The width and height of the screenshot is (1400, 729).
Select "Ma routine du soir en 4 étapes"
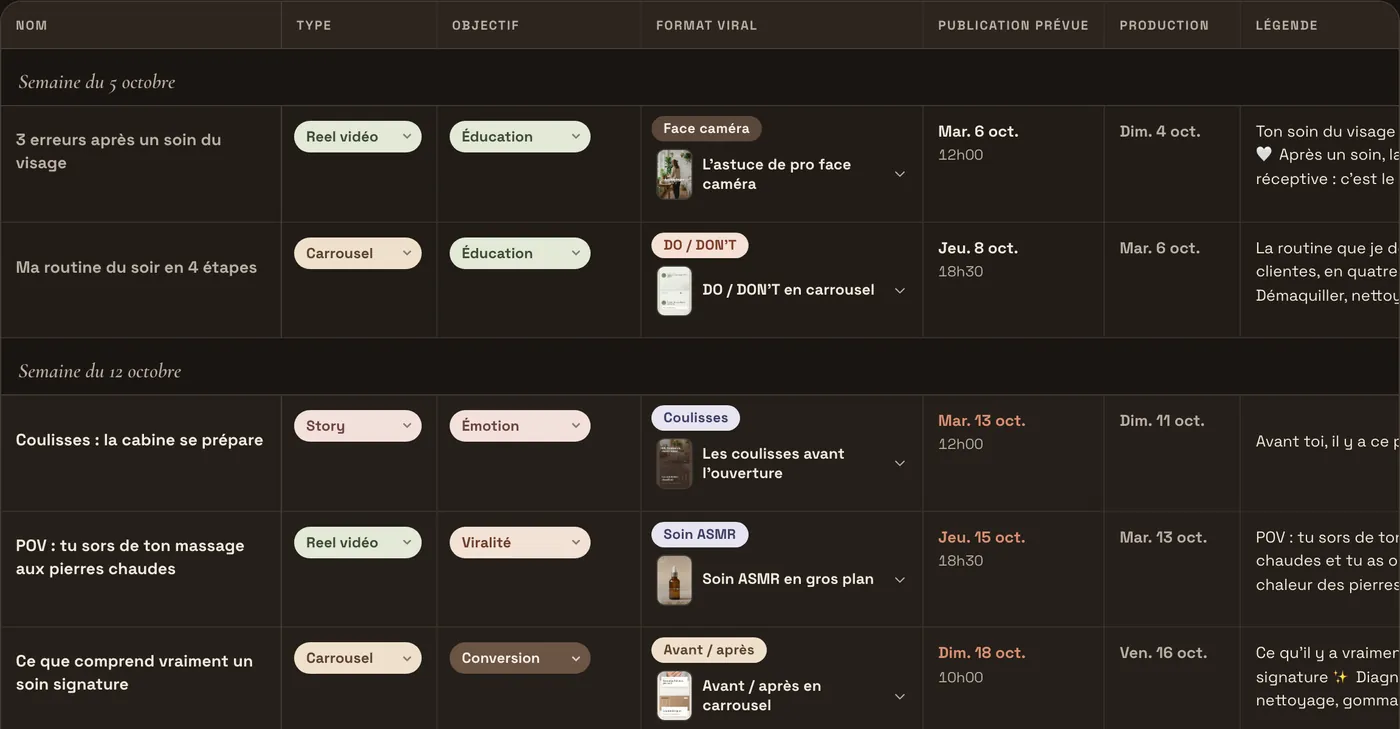tap(136, 267)
